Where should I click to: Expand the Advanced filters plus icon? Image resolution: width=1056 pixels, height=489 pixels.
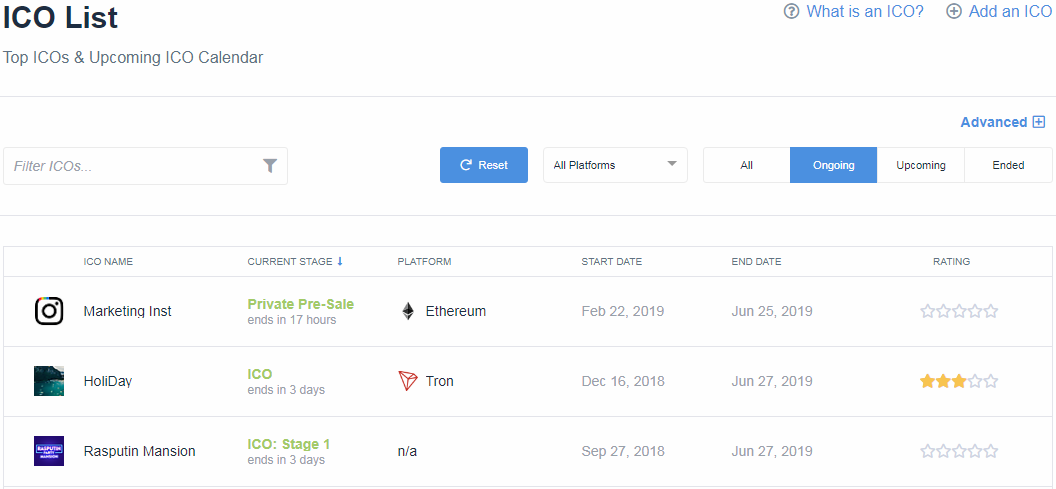tap(1039, 122)
